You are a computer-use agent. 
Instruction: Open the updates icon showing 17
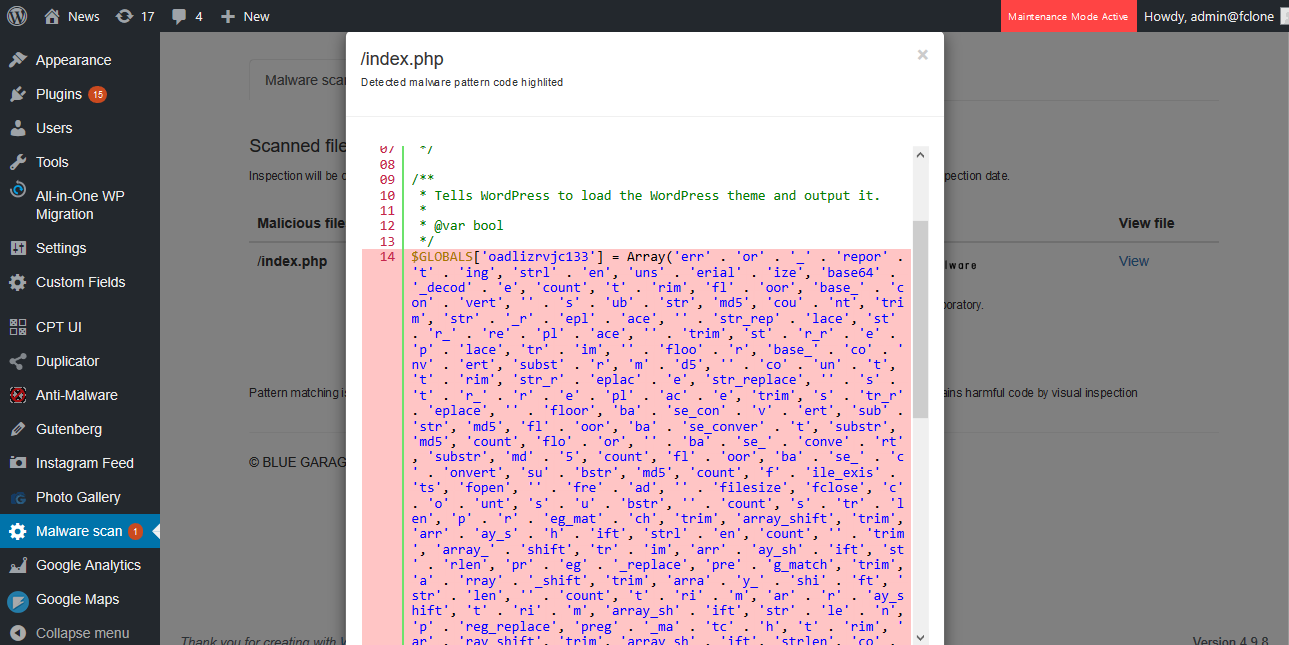click(124, 16)
